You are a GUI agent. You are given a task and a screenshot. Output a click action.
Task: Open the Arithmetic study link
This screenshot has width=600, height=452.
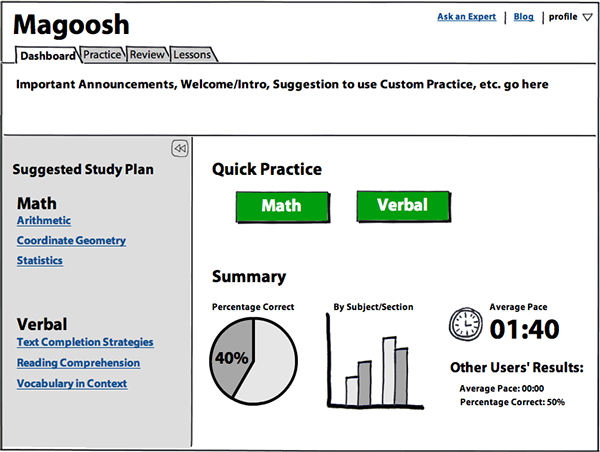[44, 220]
